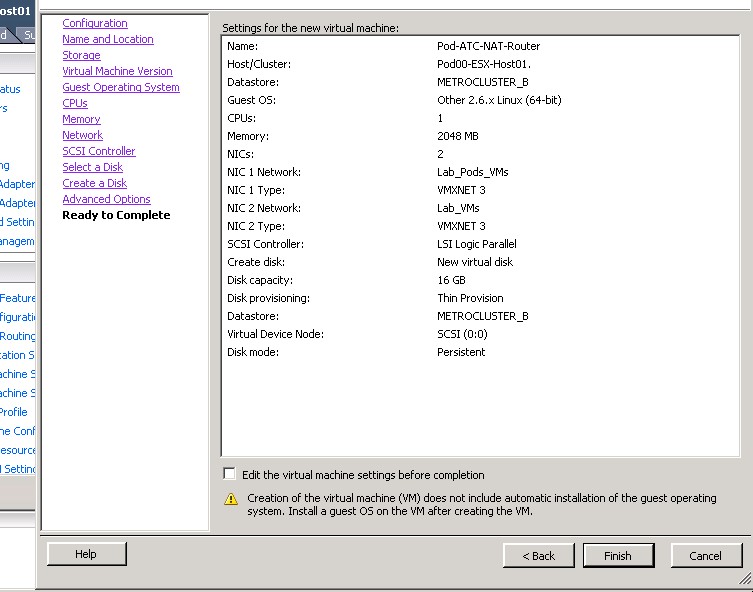Image resolution: width=753 pixels, height=592 pixels.
Task: Jump to Storage step
Action: [x=81, y=55]
